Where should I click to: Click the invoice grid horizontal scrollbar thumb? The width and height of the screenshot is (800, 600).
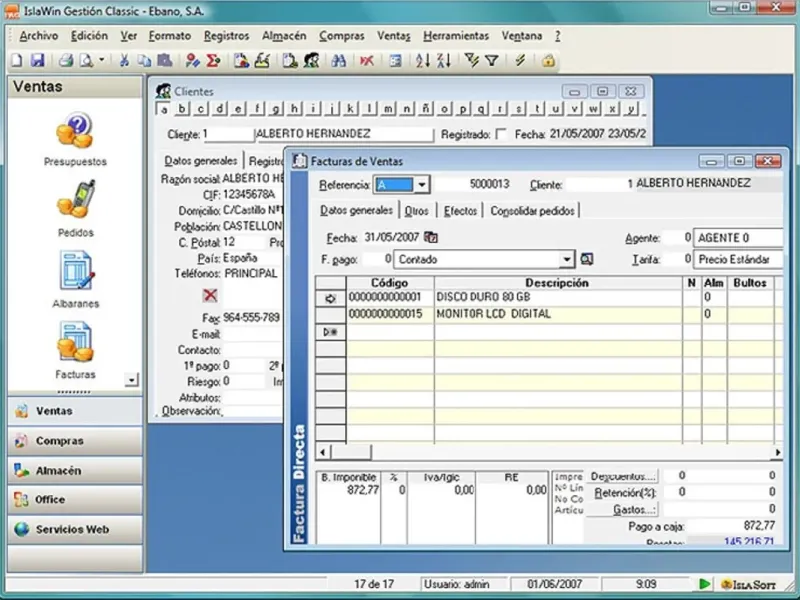tap(351, 452)
